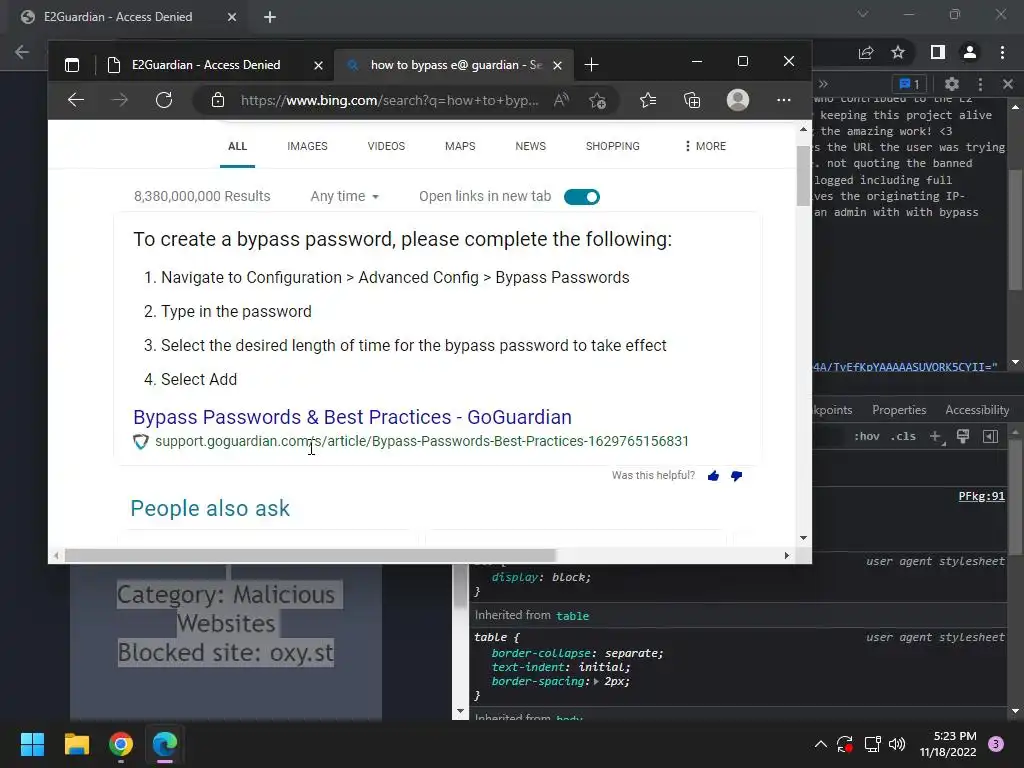This screenshot has width=1024, height=768.
Task: Toggle rendering emulations paintbrush icon in Styles
Action: tap(963, 436)
